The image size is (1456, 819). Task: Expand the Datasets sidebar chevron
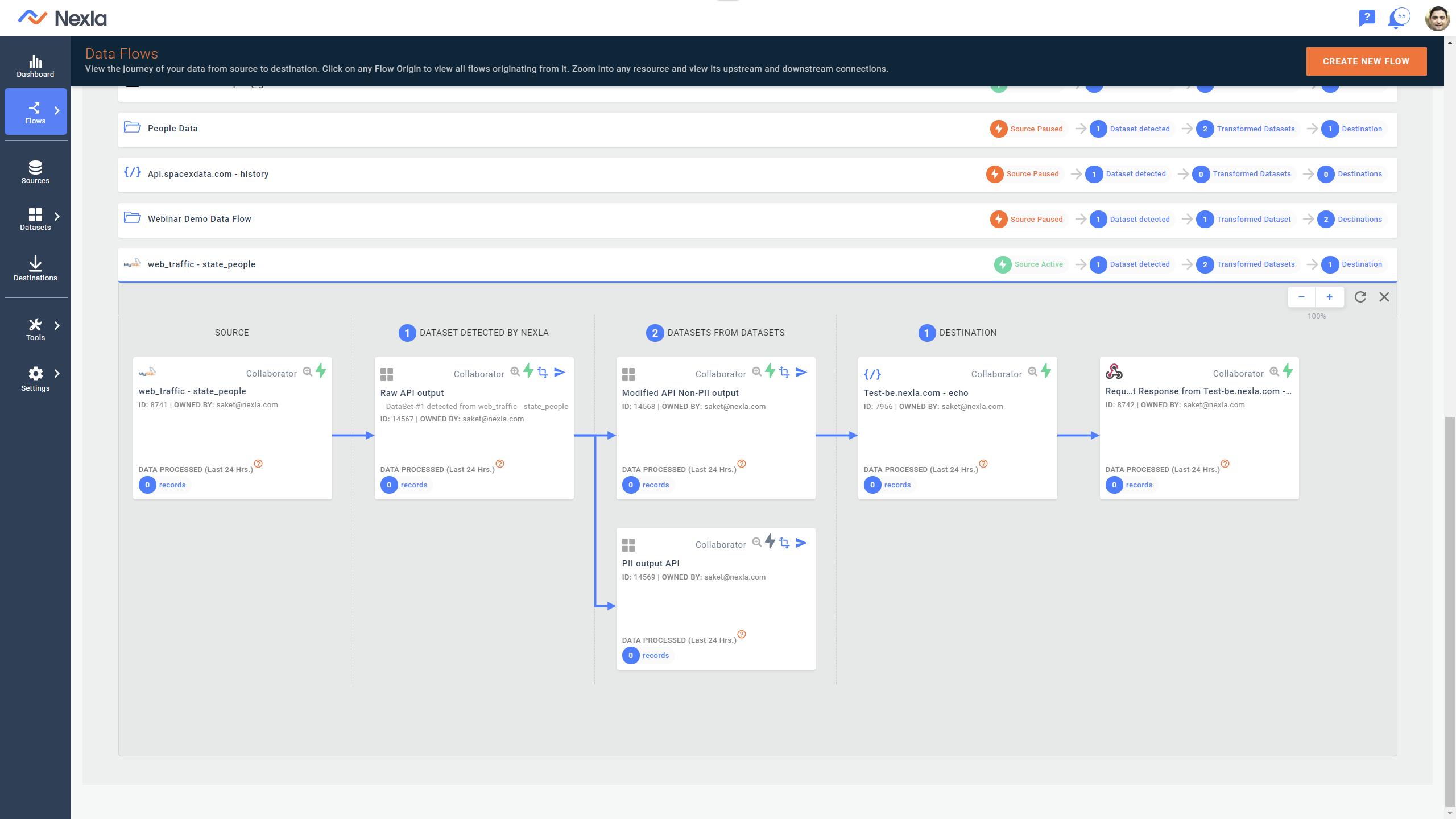[57, 216]
